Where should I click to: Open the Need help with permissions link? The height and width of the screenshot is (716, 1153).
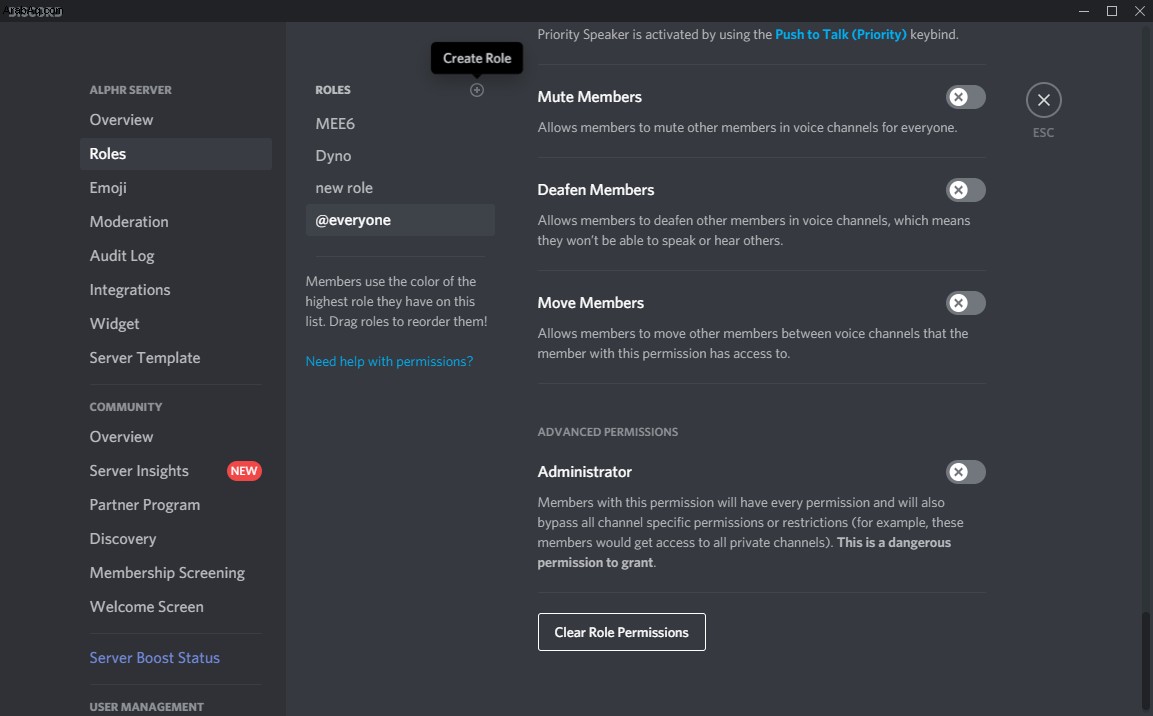click(x=389, y=361)
